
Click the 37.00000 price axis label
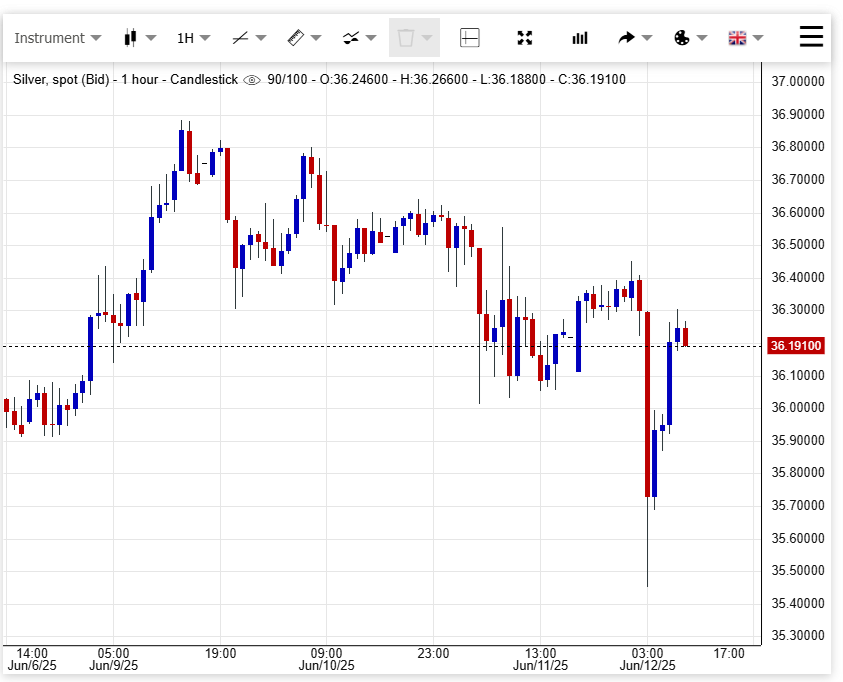click(x=797, y=81)
